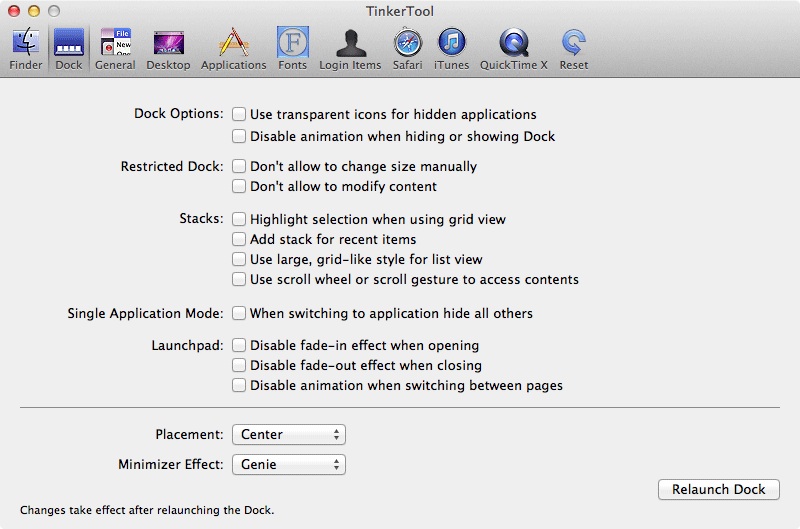The width and height of the screenshot is (800, 529).
Task: Click the TinkerTool window title
Action: click(399, 11)
